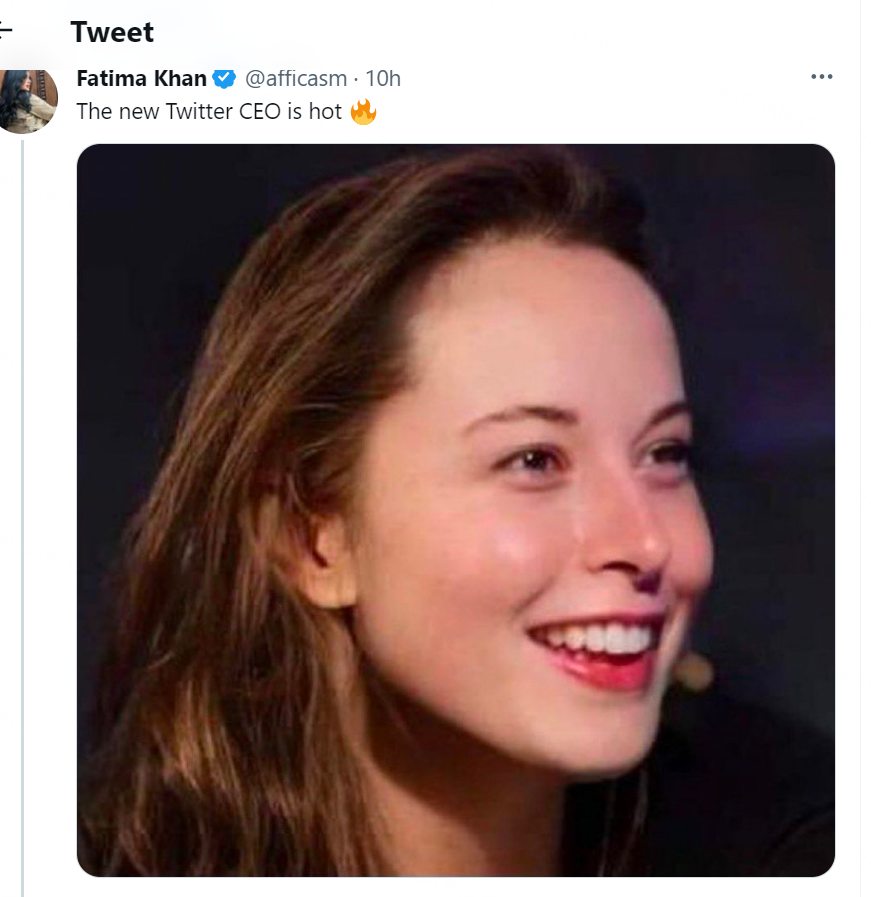Click the dot separator before 10h
Screen dimensions: 871x897
[357, 79]
